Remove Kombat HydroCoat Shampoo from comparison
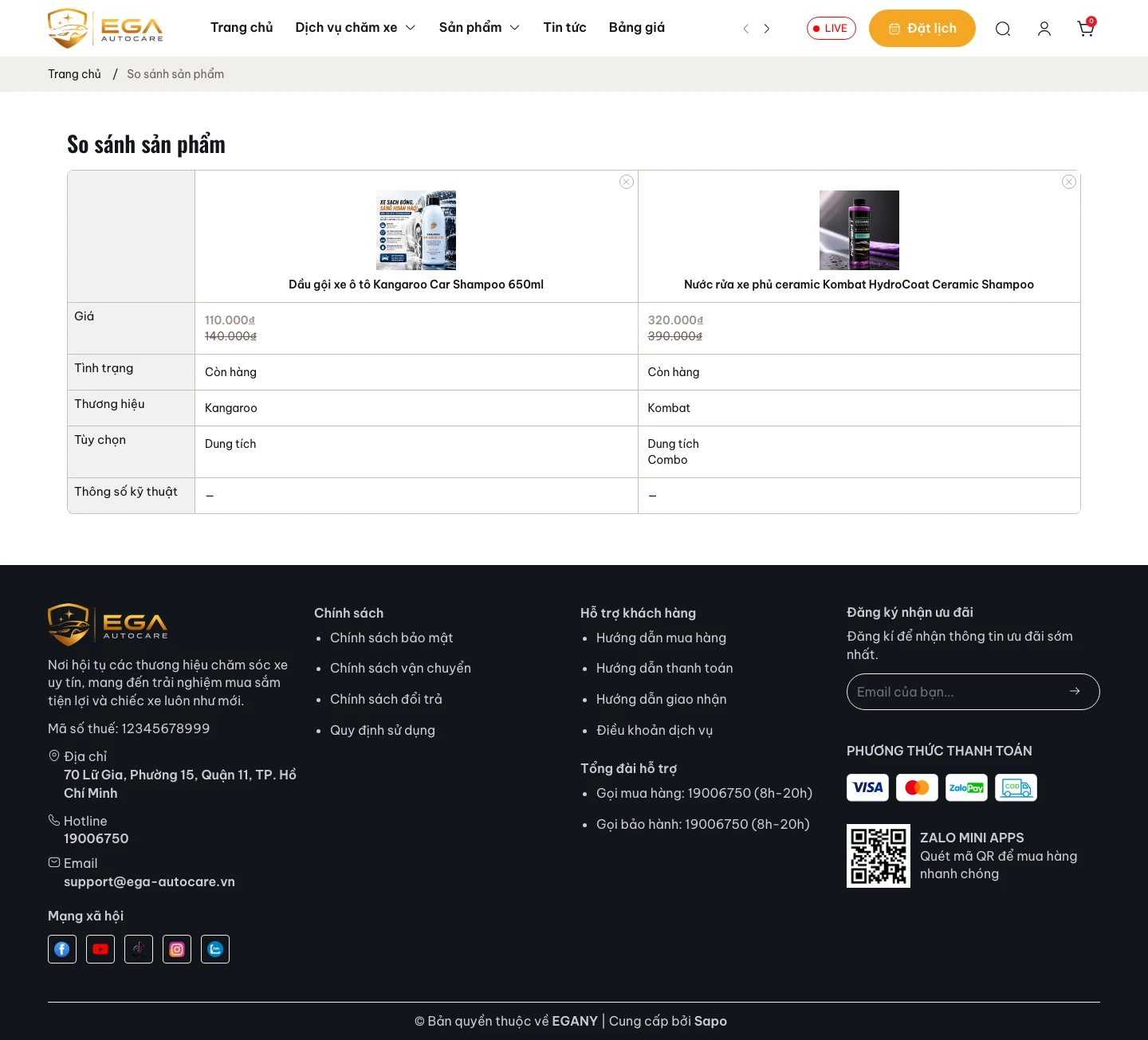The width and height of the screenshot is (1148, 1040). [x=1069, y=182]
